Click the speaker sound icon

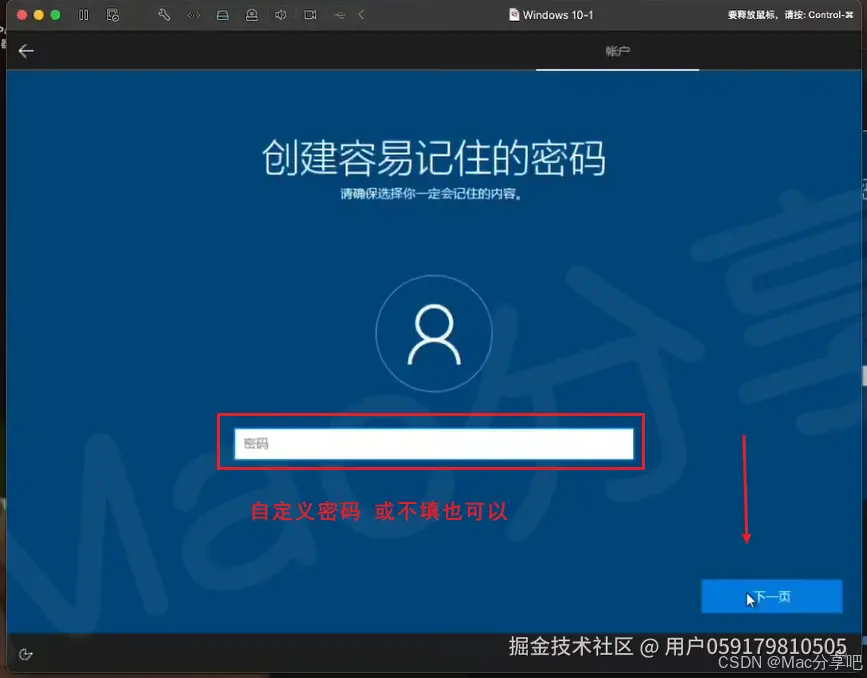click(x=281, y=15)
